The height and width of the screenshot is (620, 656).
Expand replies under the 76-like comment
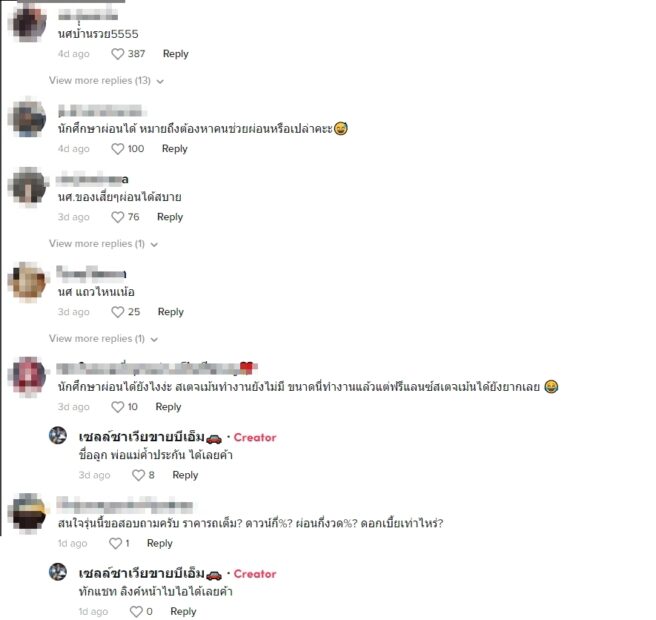tap(103, 243)
